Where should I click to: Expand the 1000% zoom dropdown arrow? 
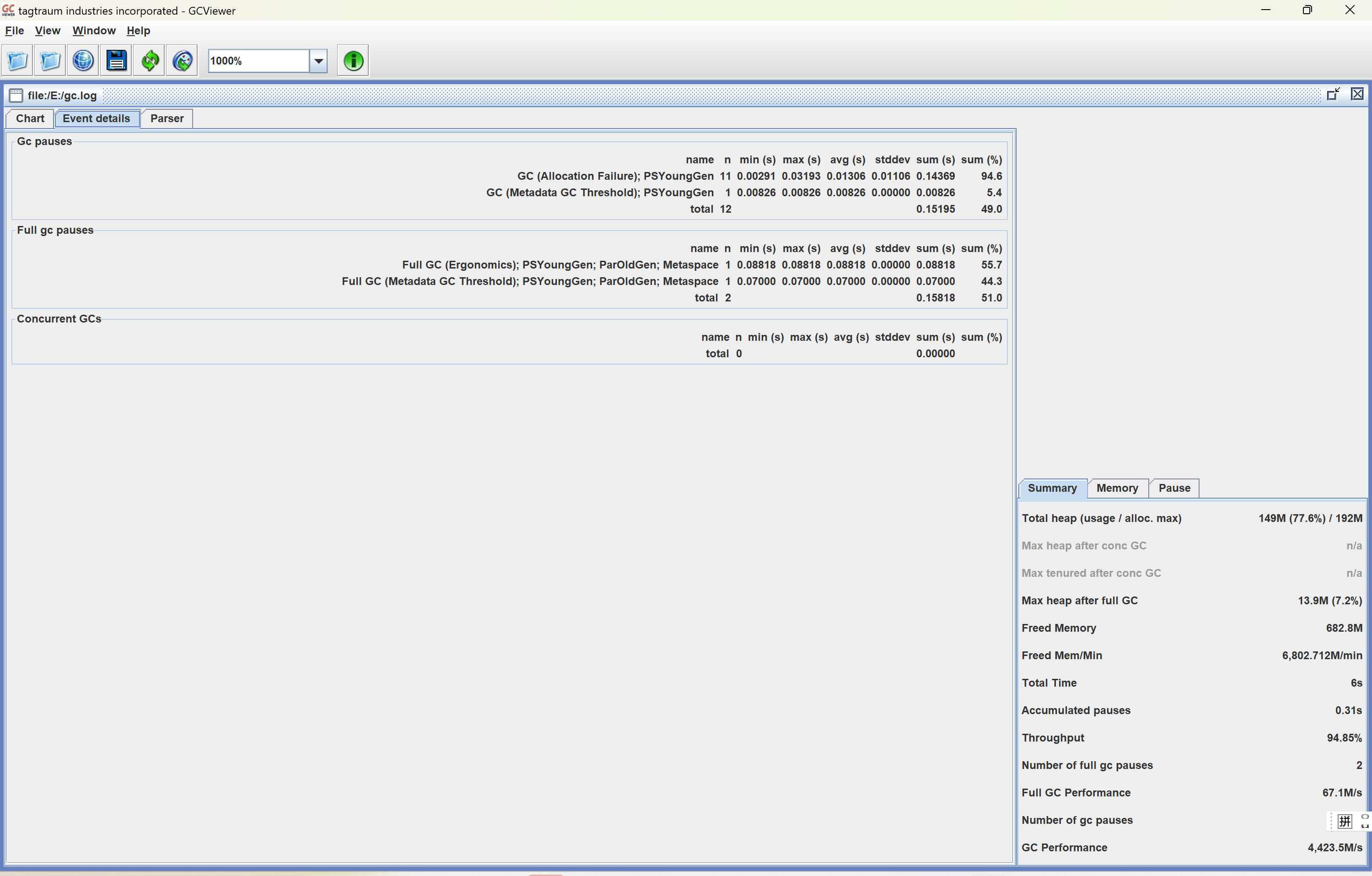pyautogui.click(x=318, y=60)
